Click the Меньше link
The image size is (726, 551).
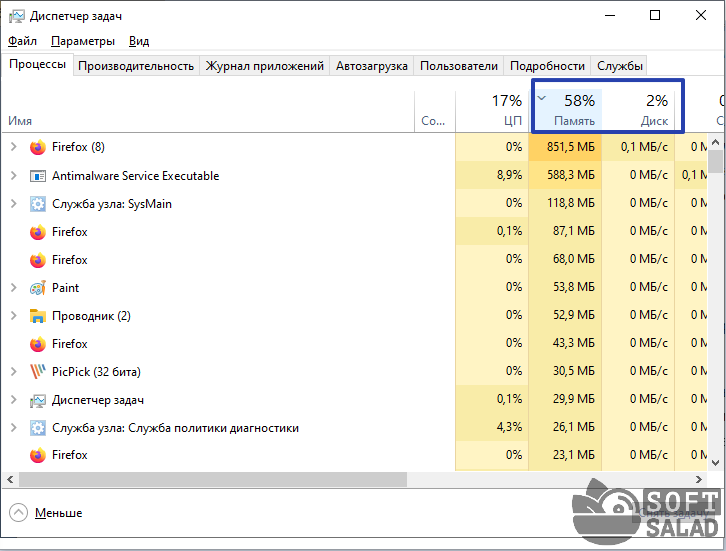tap(58, 513)
